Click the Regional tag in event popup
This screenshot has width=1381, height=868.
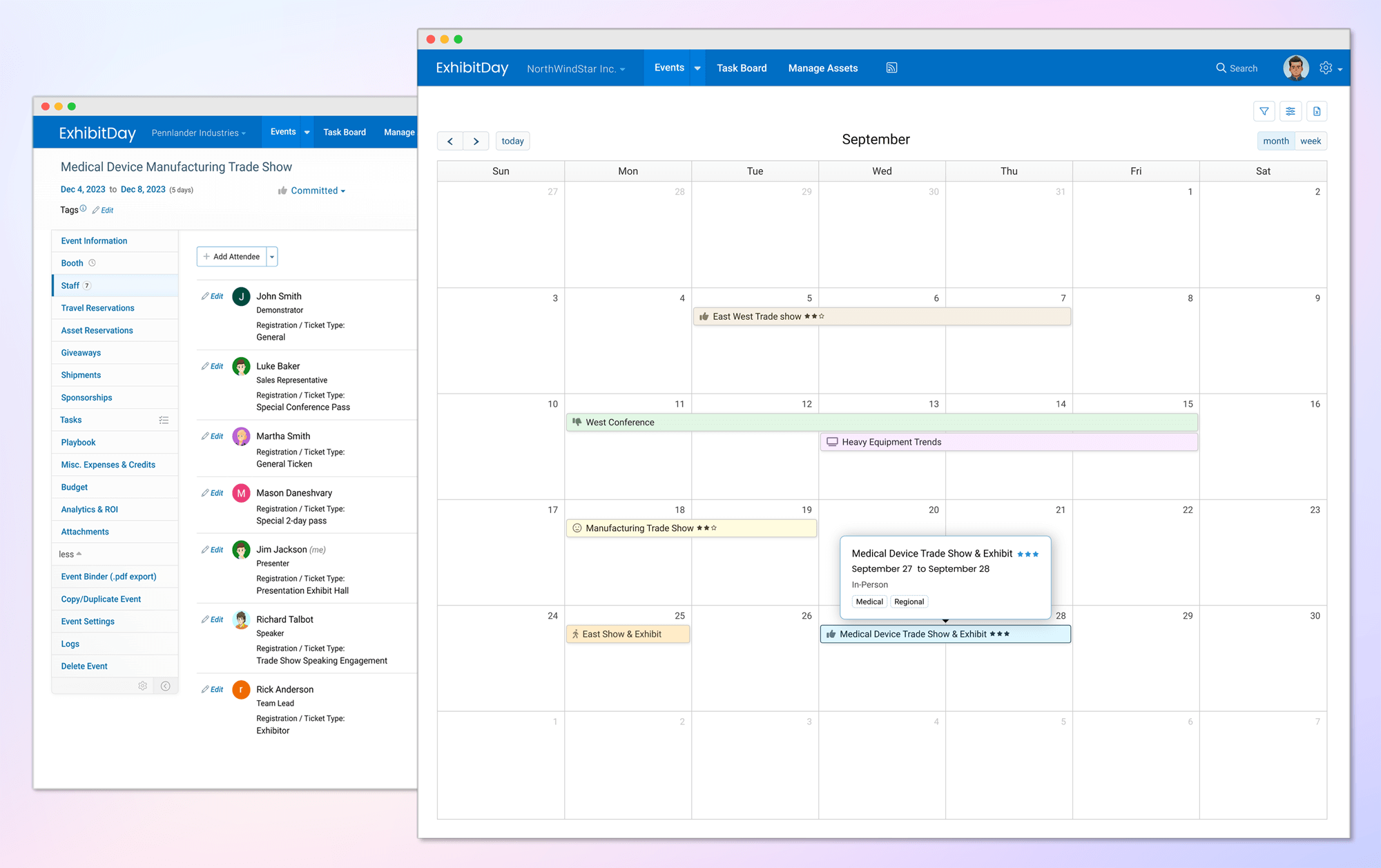coord(909,601)
